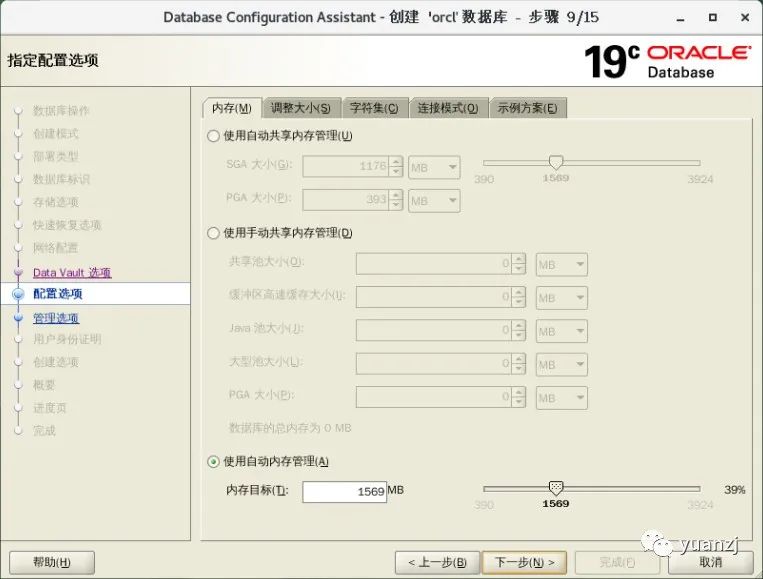Screen dimensions: 763x579
Task: Click the 缓冲区高速缓存大小 value field
Action: (x=434, y=297)
